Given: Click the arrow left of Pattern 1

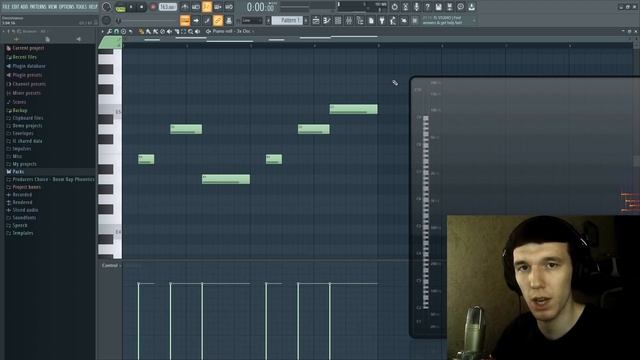Looking at the screenshot, I should click(268, 20).
